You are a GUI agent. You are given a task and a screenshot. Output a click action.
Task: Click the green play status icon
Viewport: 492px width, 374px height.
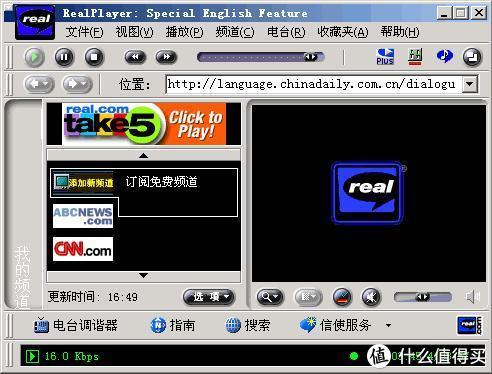click(x=32, y=356)
